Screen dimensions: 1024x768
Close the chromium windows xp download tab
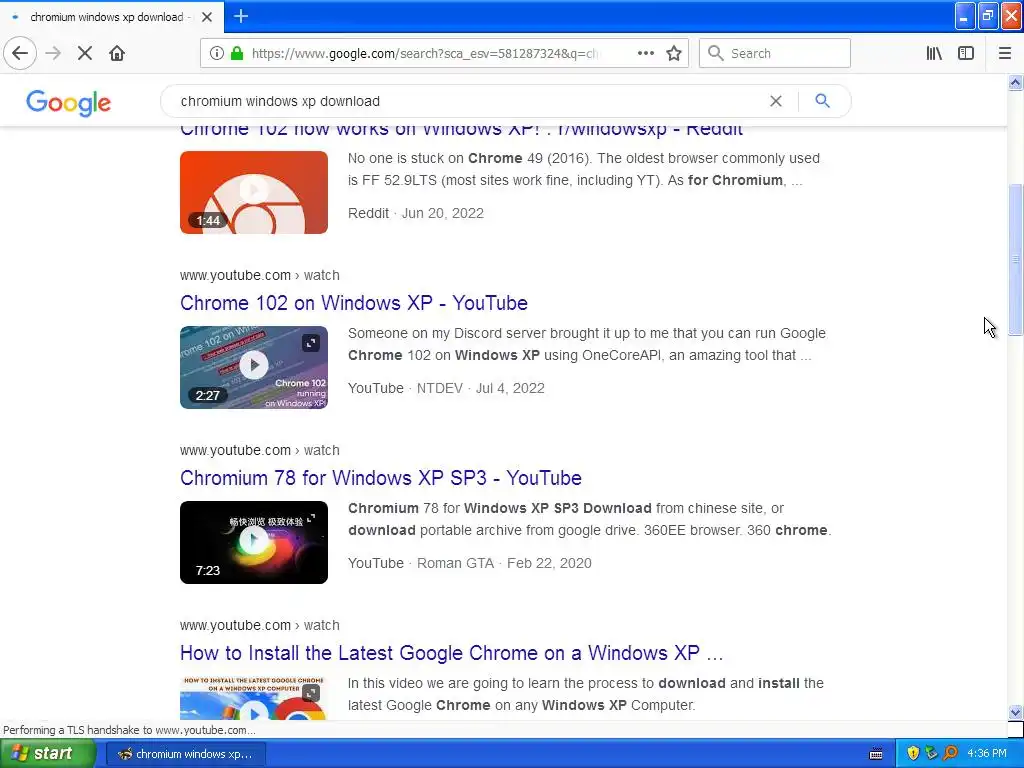pyautogui.click(x=207, y=17)
